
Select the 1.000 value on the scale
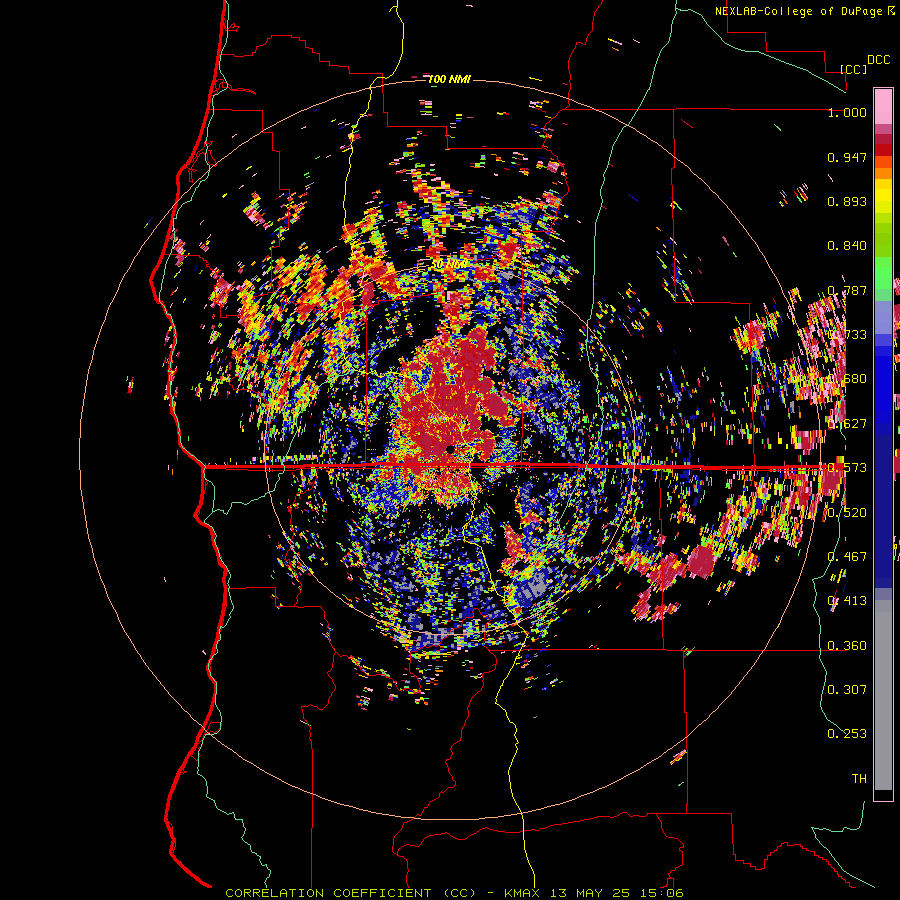click(x=847, y=112)
